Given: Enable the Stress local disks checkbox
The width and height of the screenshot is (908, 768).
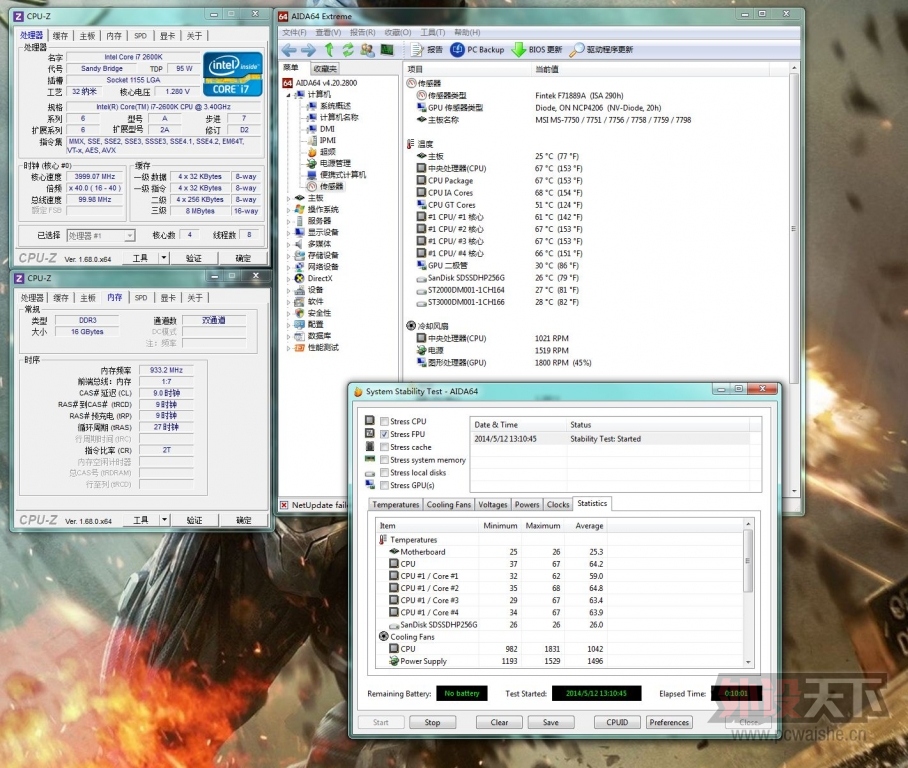Looking at the screenshot, I should (x=384, y=473).
